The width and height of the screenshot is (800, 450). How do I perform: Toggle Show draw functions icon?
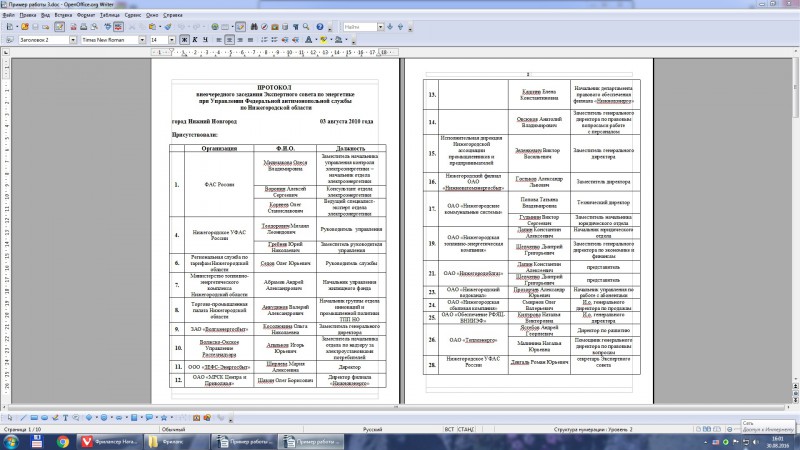click(241, 27)
